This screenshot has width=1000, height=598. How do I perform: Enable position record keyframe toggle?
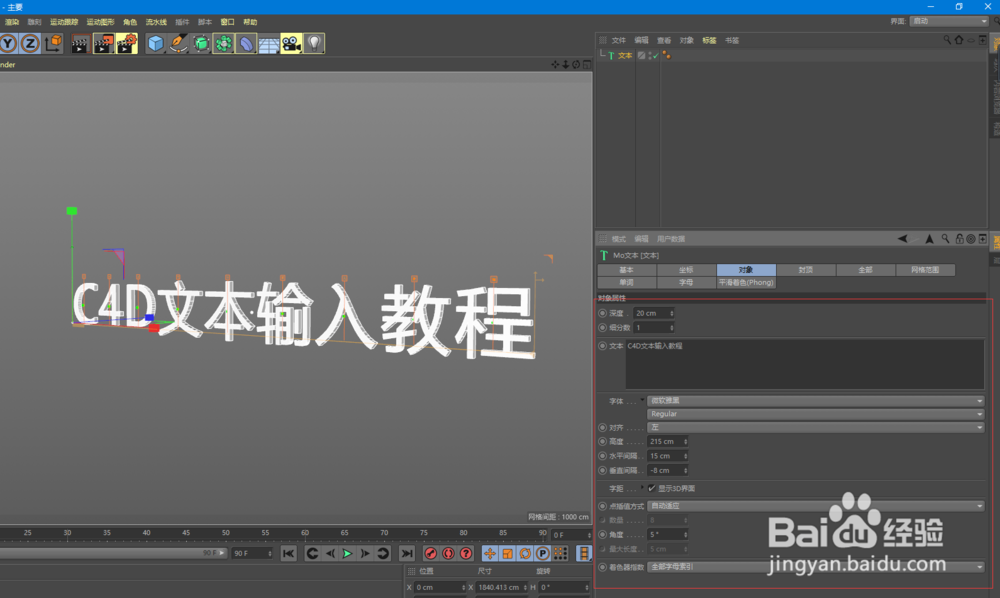click(x=490, y=553)
